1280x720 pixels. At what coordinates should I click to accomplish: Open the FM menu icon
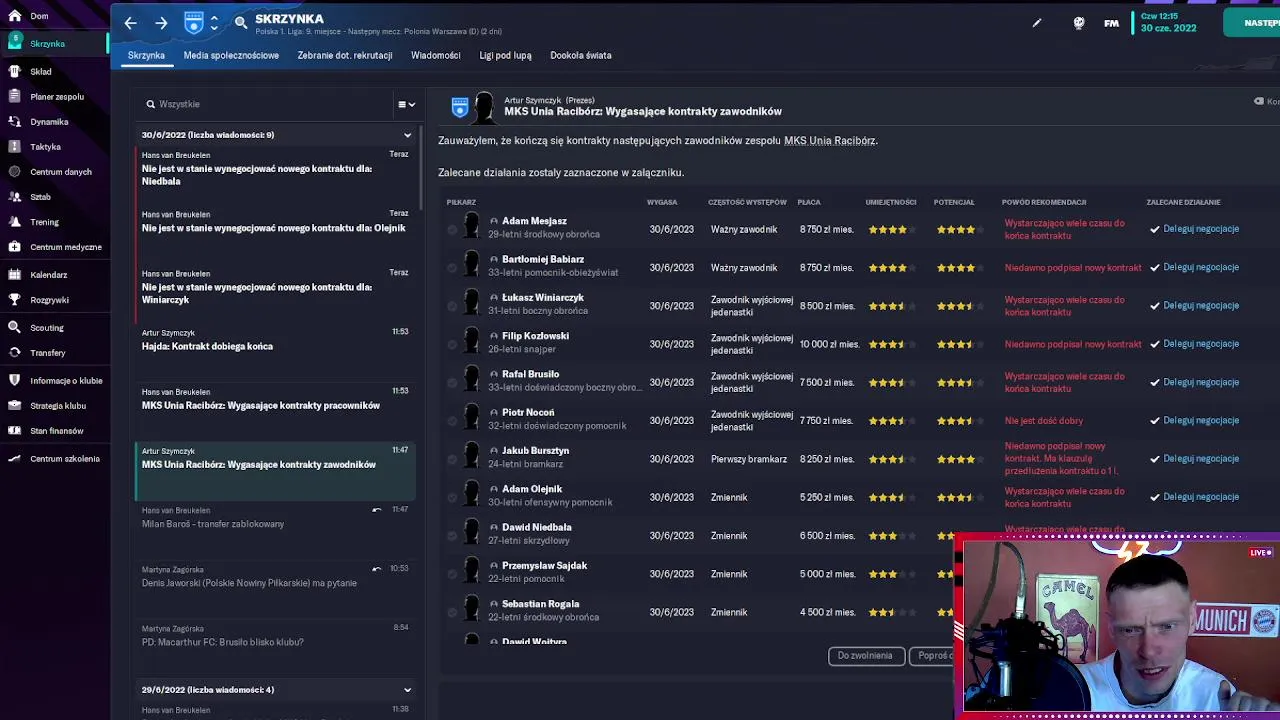coord(1111,23)
